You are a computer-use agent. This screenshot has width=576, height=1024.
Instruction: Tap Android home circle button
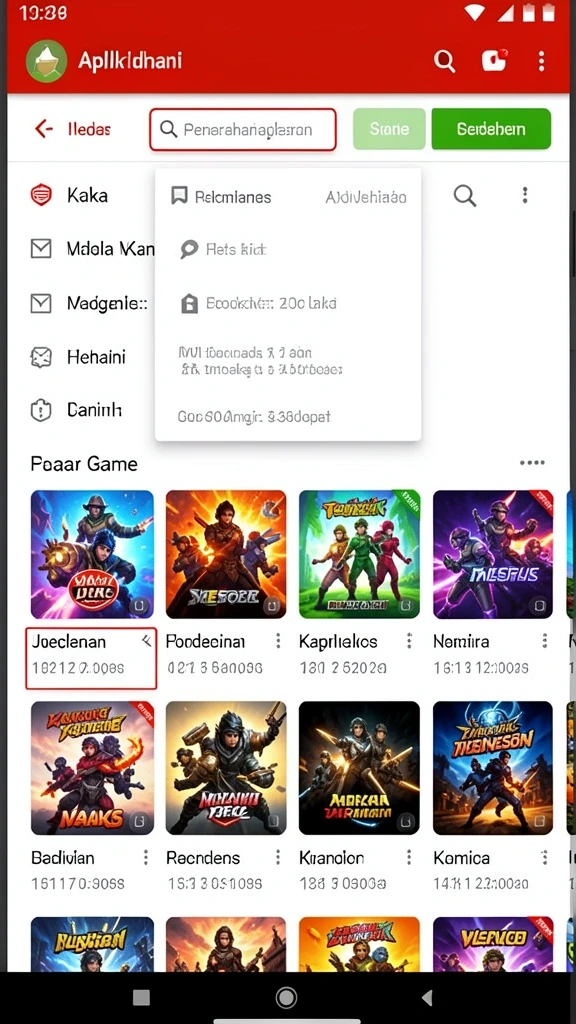(x=286, y=997)
